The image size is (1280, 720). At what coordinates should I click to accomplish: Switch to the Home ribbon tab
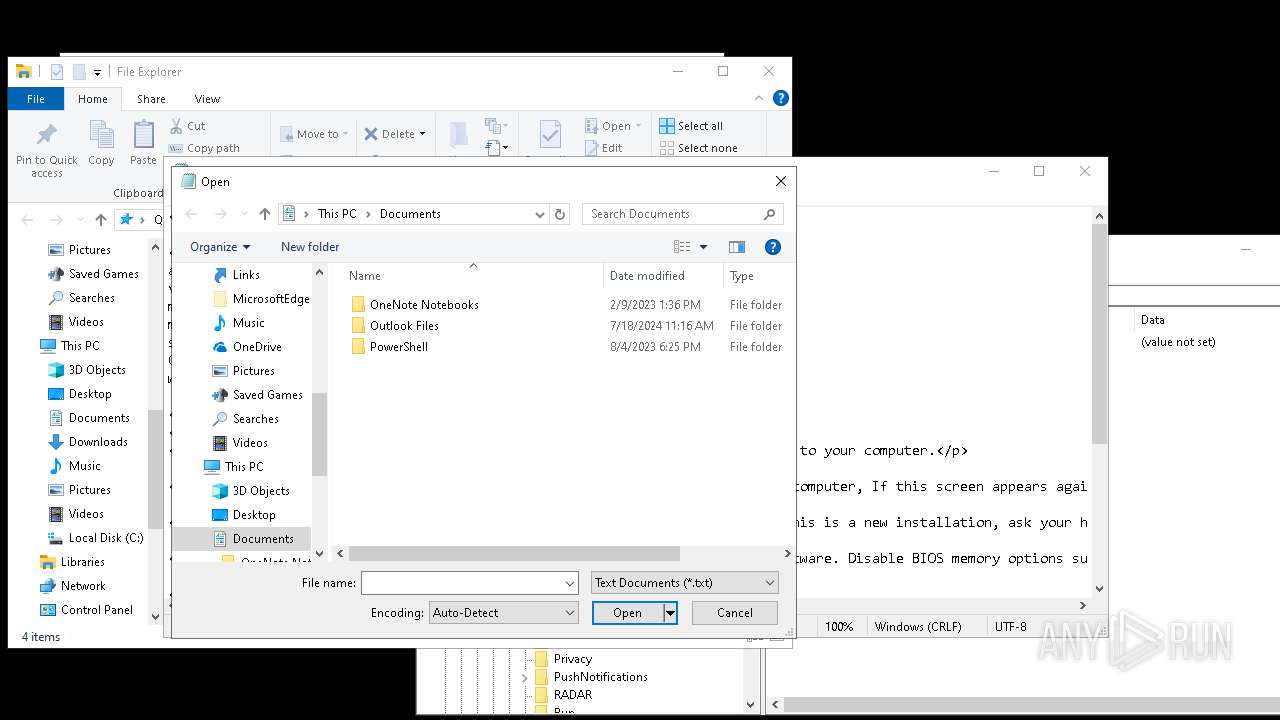click(x=92, y=99)
